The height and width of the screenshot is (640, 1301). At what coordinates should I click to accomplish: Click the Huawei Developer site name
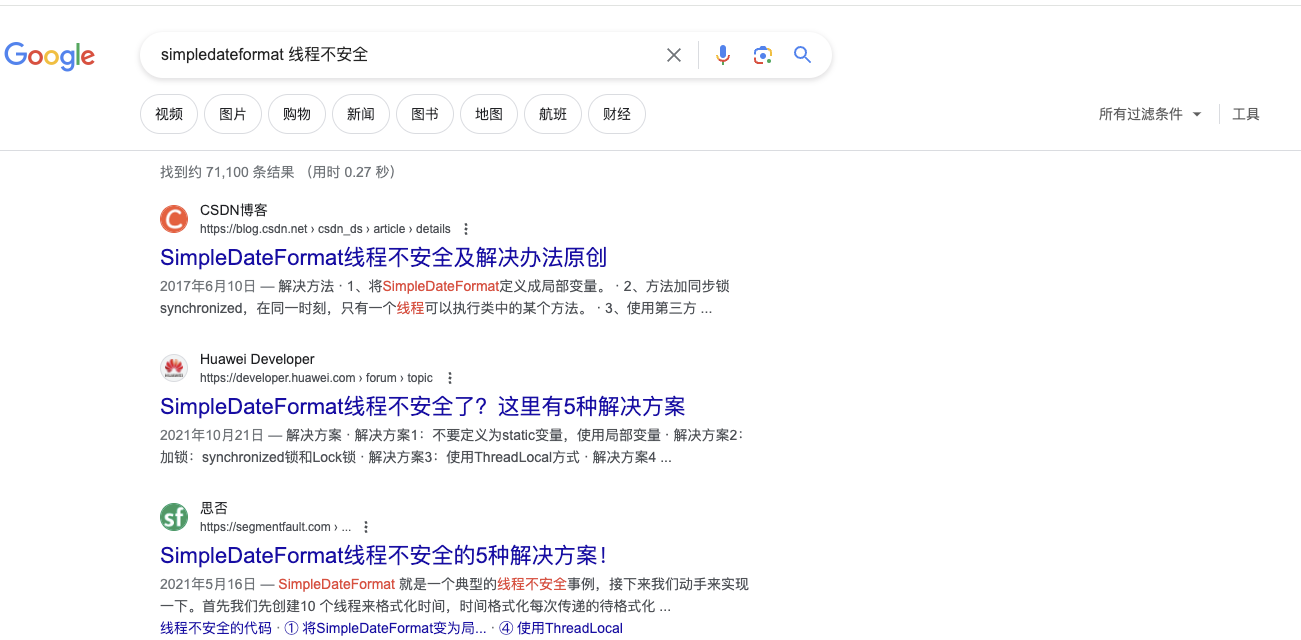(257, 359)
